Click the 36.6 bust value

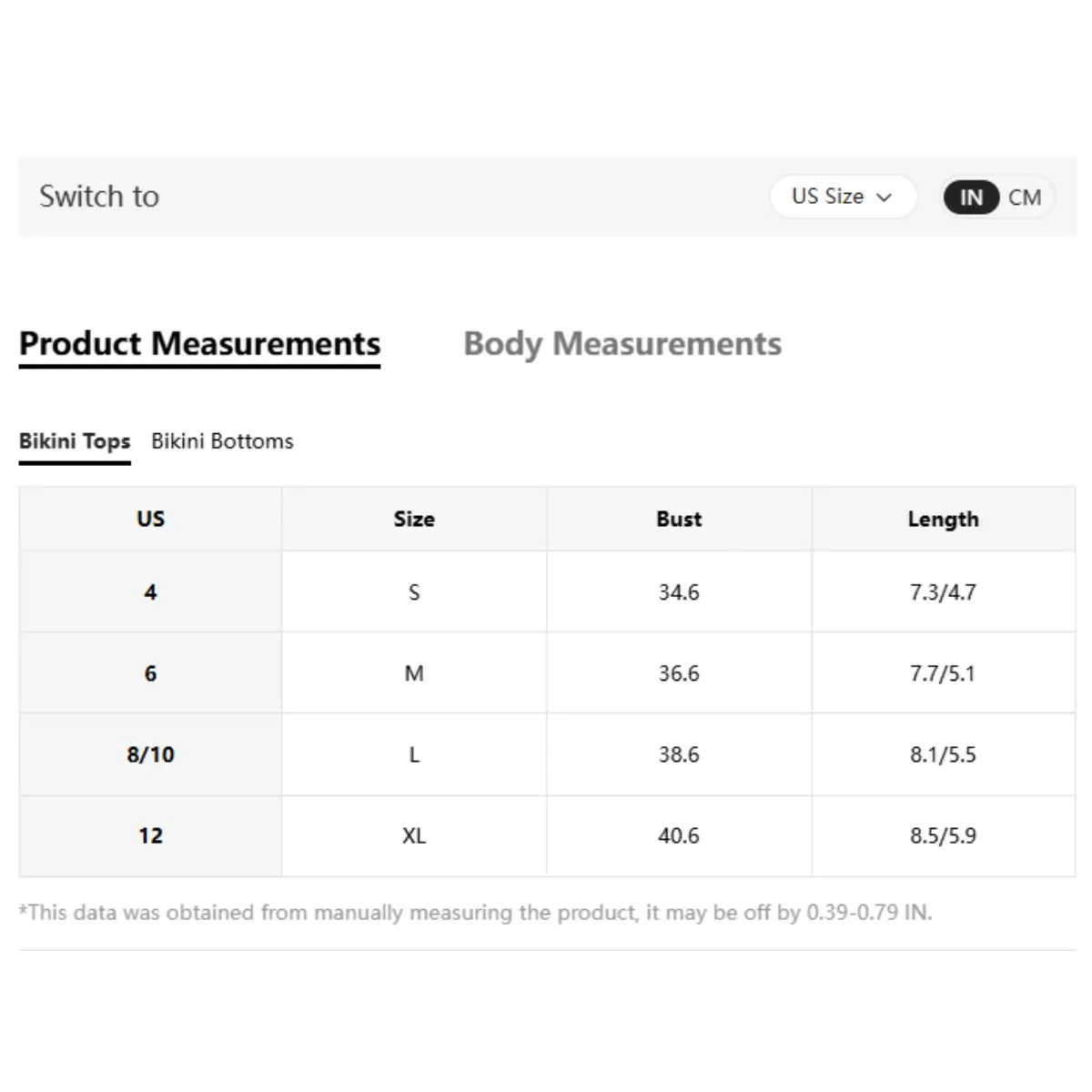coord(679,673)
